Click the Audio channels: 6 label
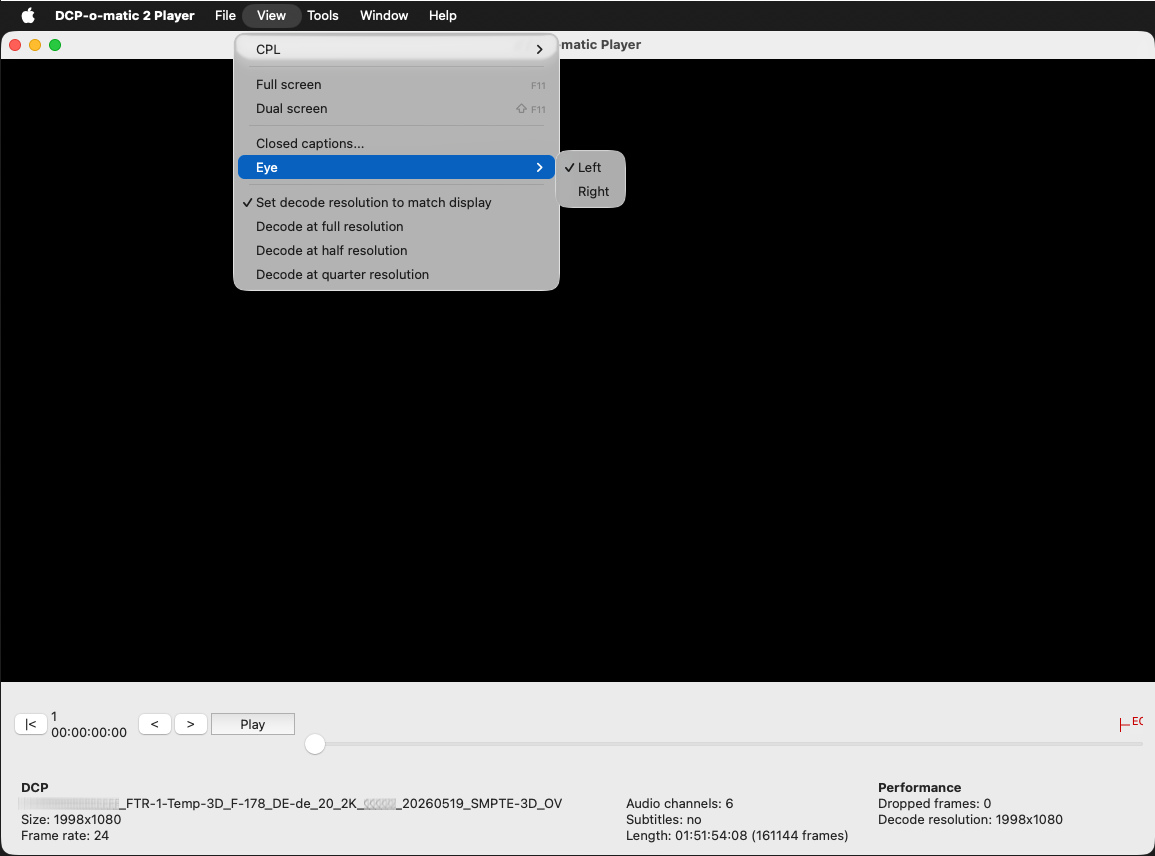This screenshot has width=1155, height=856. 680,803
